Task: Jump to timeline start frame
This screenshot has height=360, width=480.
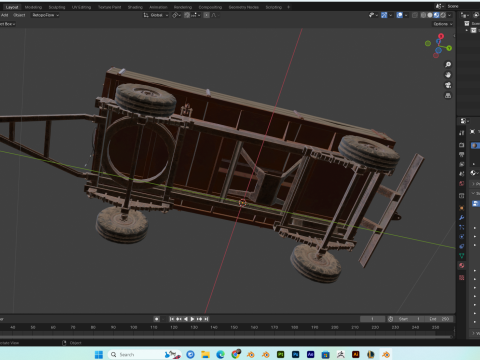Action: (x=172, y=319)
